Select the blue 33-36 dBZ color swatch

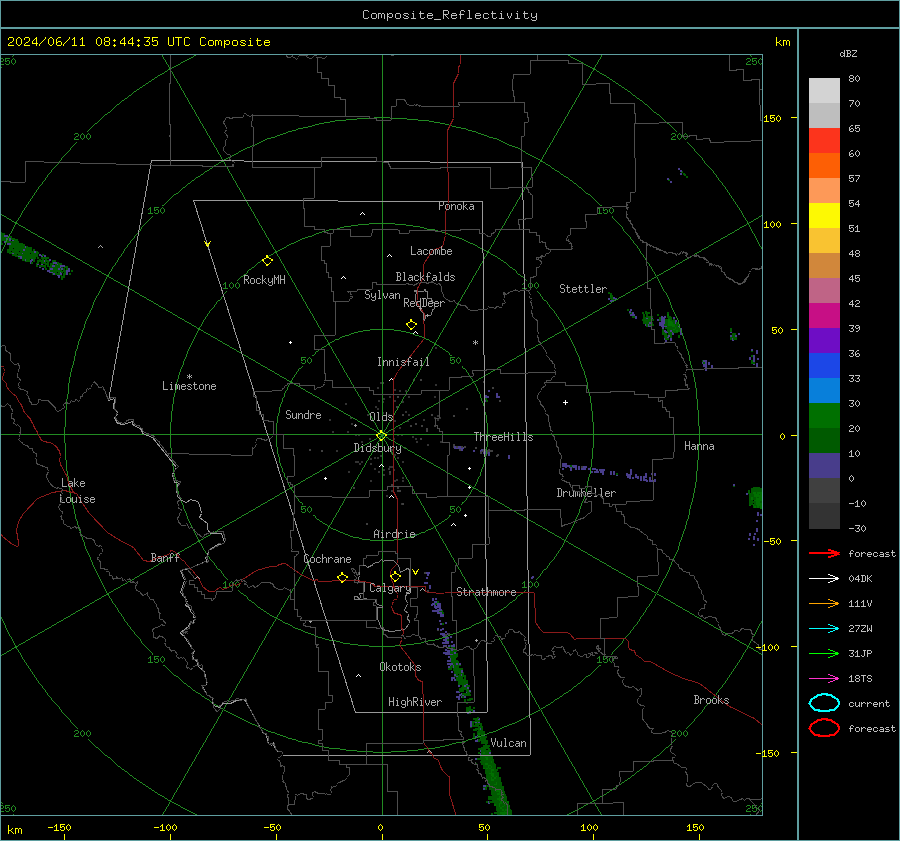[824, 366]
